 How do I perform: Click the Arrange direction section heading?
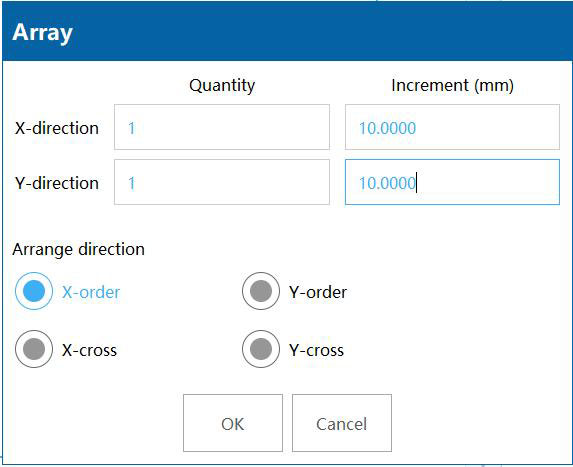[x=79, y=250]
